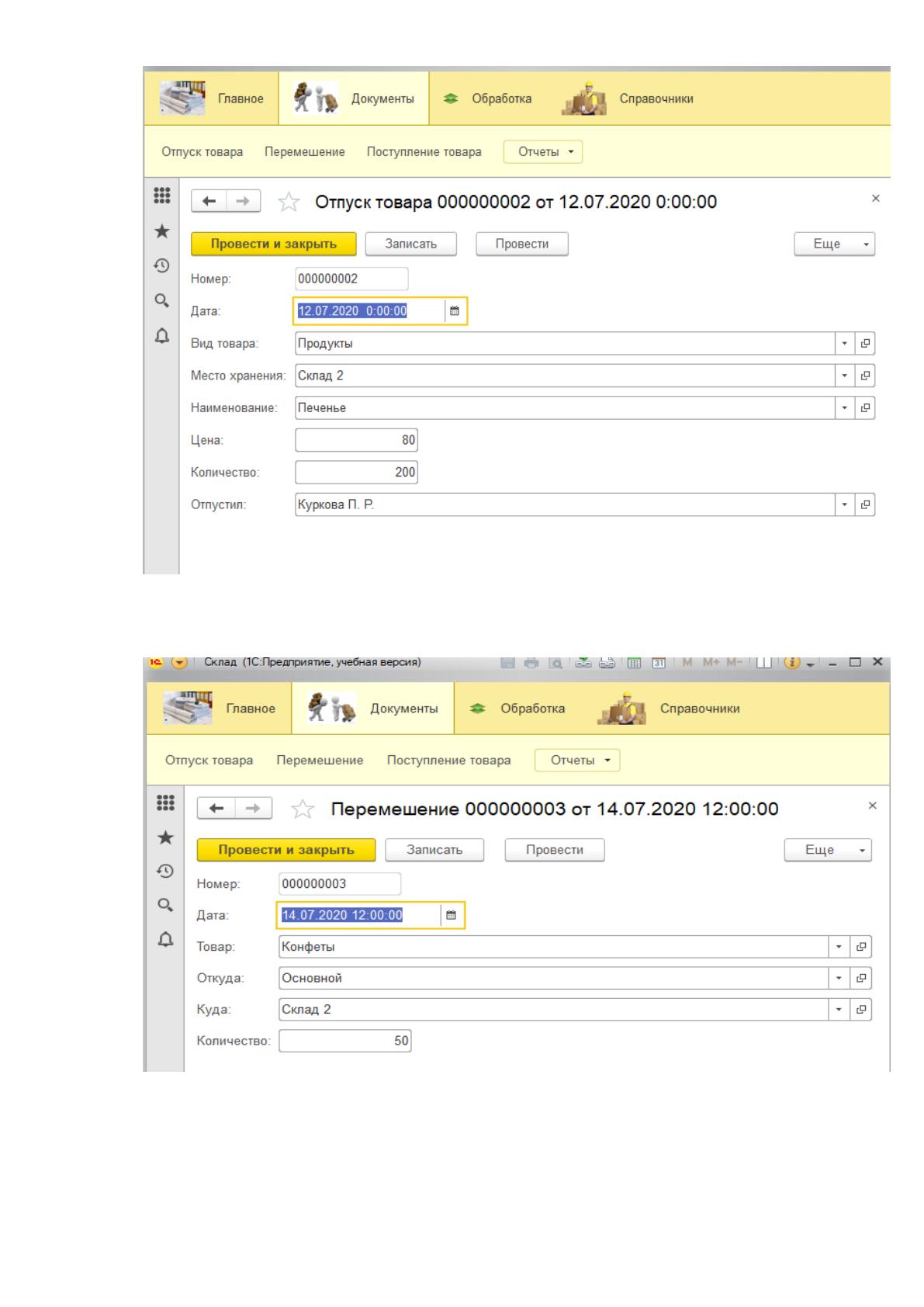Click history icon in Перемешение window sidebar
The height and width of the screenshot is (1307, 924).
164,872
